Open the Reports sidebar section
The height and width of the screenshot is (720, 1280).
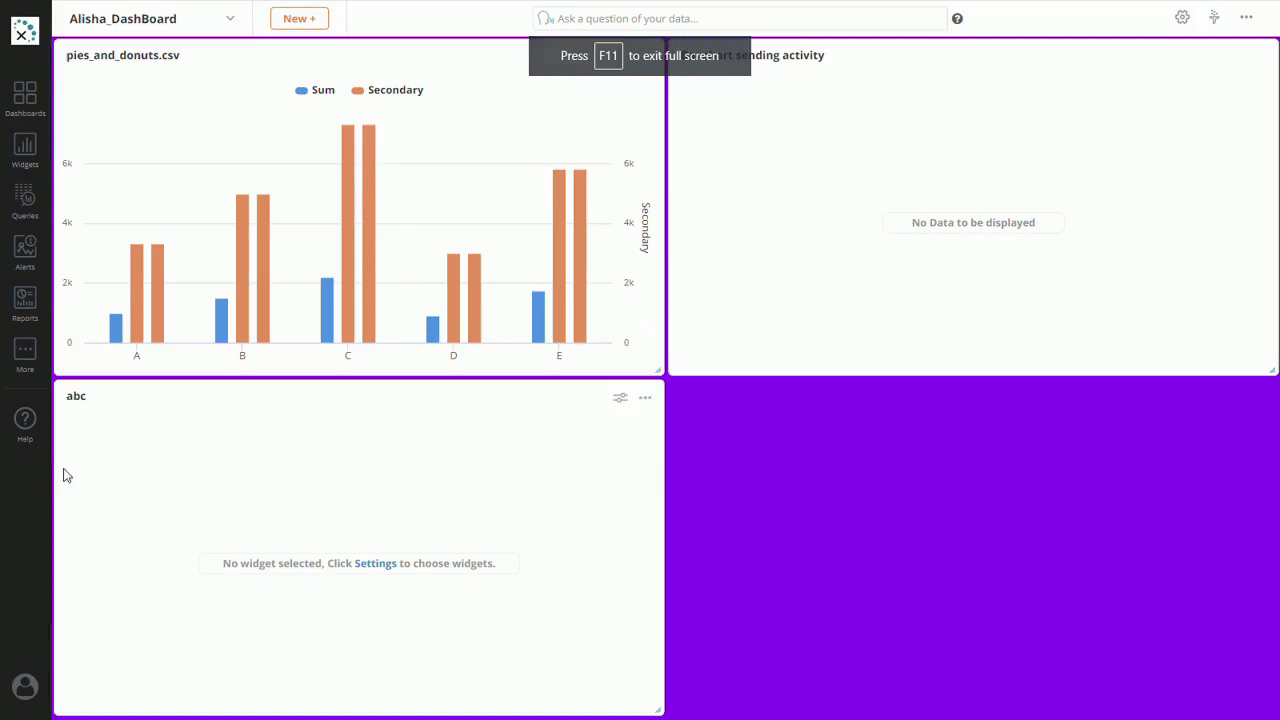(25, 303)
